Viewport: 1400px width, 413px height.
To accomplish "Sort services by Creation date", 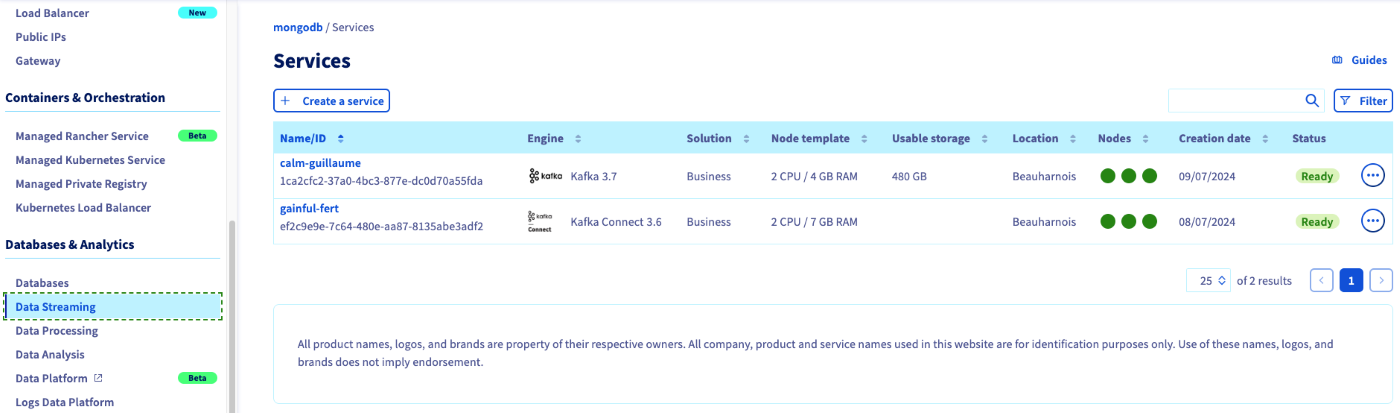I will point(1265,138).
